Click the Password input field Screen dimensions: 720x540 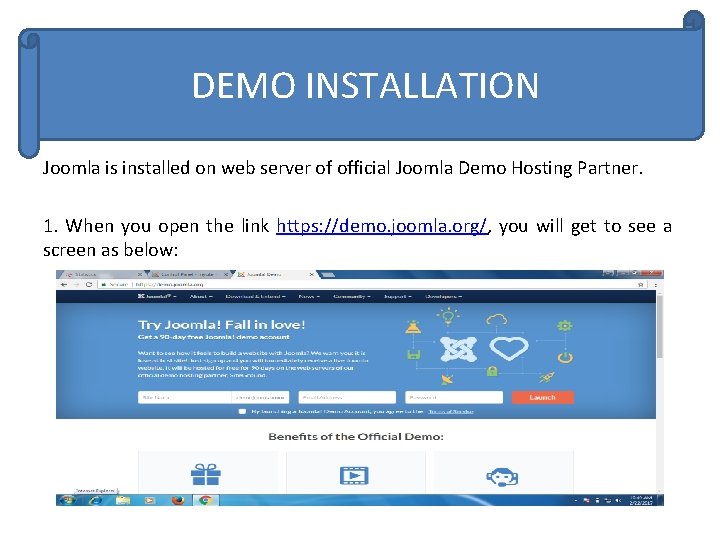point(454,397)
